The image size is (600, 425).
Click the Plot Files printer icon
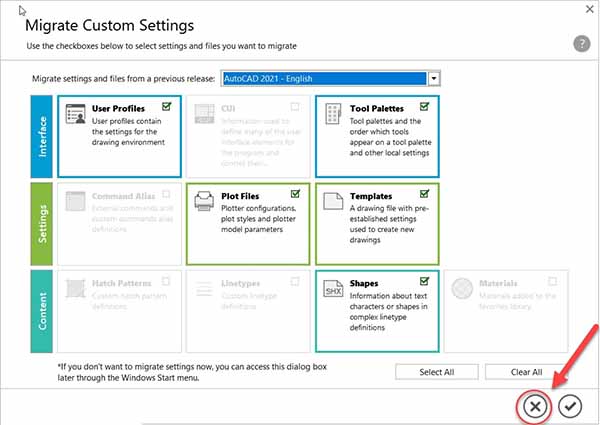click(x=203, y=202)
